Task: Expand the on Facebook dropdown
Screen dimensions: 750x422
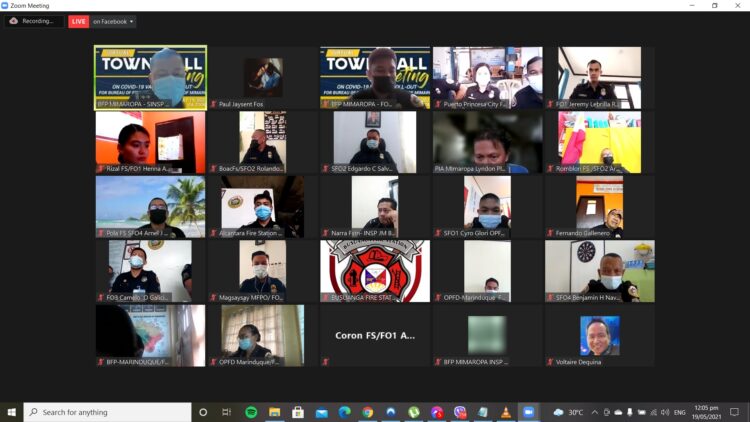Action: [113, 21]
